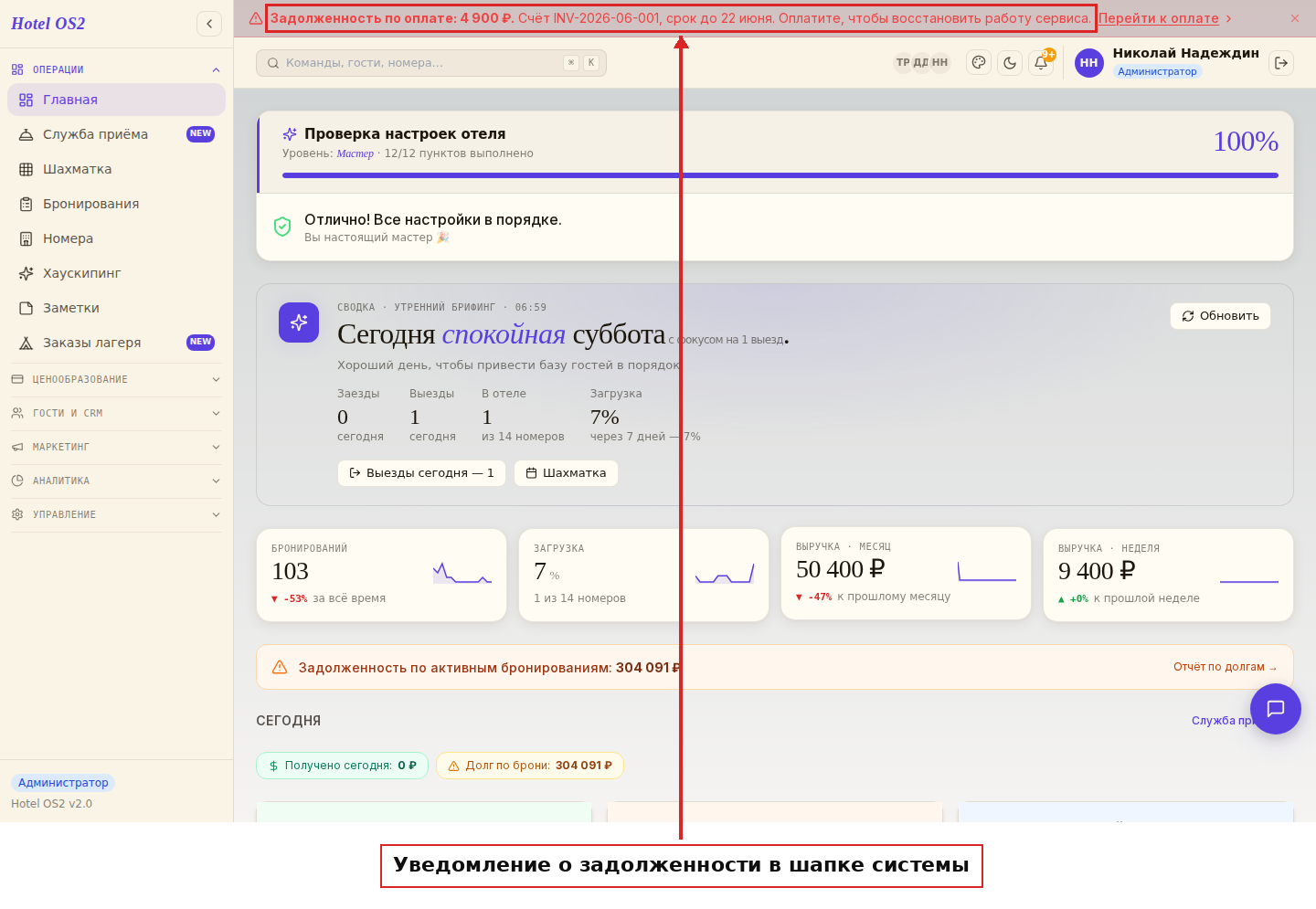Screen dimensions: 1316x909
Task: Click the sparkle icon beside Проверка настроек отеля
Action: 290,134
